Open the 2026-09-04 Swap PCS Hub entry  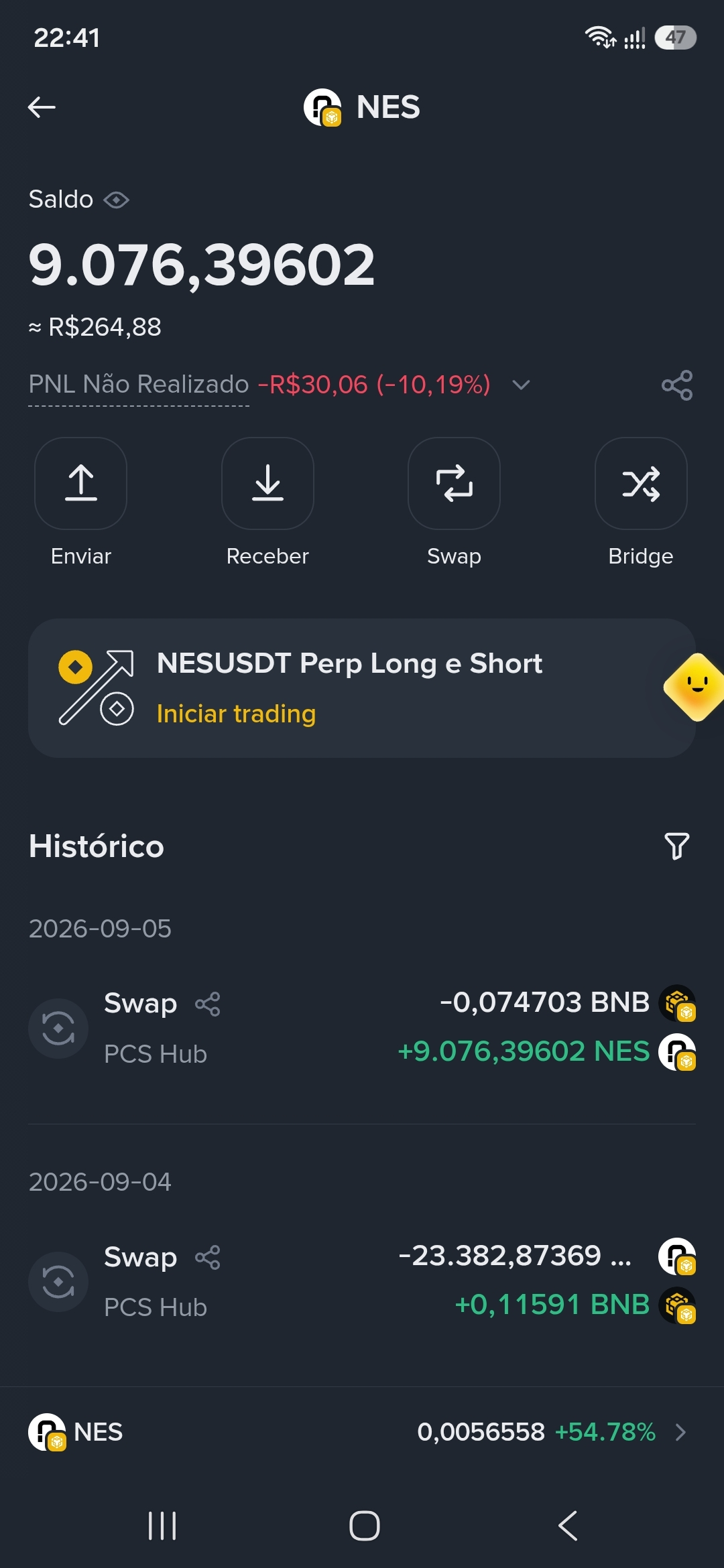[x=362, y=1281]
